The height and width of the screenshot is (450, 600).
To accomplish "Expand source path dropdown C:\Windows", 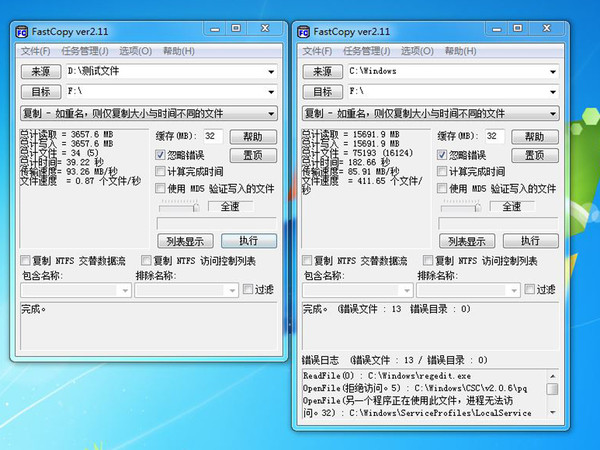I will (x=553, y=72).
